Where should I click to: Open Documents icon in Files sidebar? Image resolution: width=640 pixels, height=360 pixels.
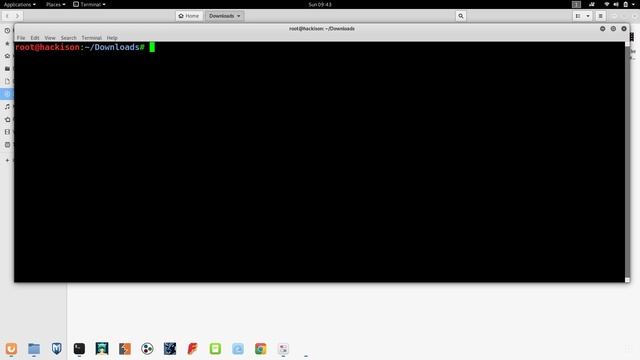point(7,81)
